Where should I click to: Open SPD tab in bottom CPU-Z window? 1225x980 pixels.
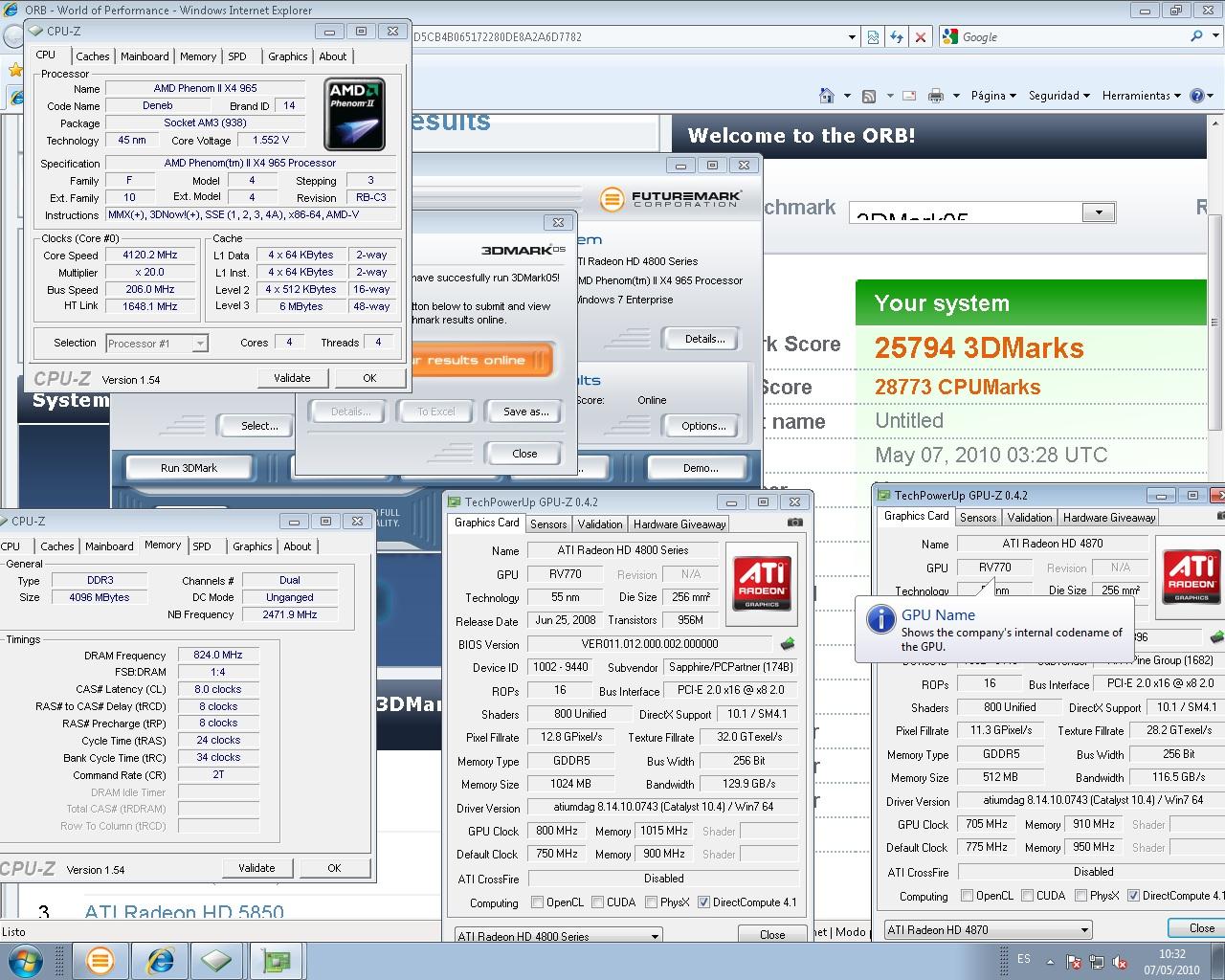[202, 546]
